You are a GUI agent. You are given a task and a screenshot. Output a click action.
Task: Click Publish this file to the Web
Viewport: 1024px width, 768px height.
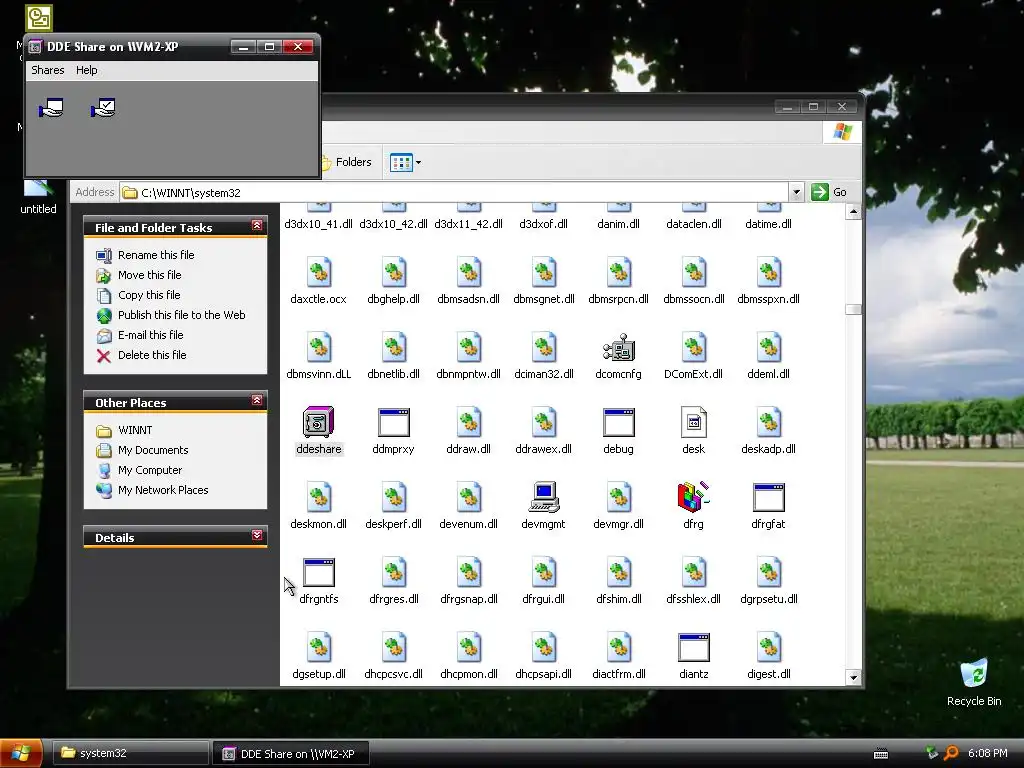pyautogui.click(x=182, y=315)
